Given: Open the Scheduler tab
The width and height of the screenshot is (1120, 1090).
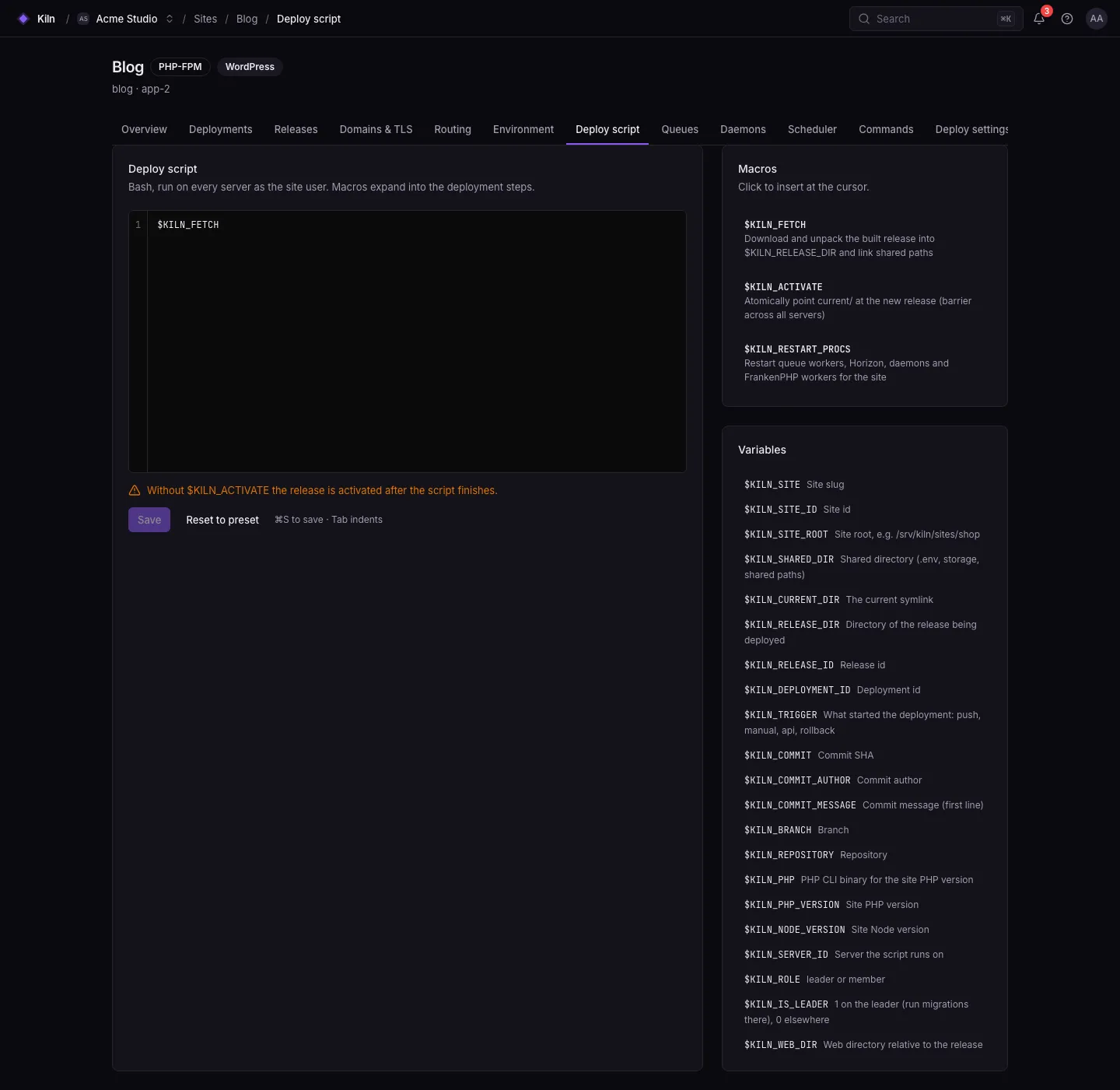Looking at the screenshot, I should (x=812, y=129).
